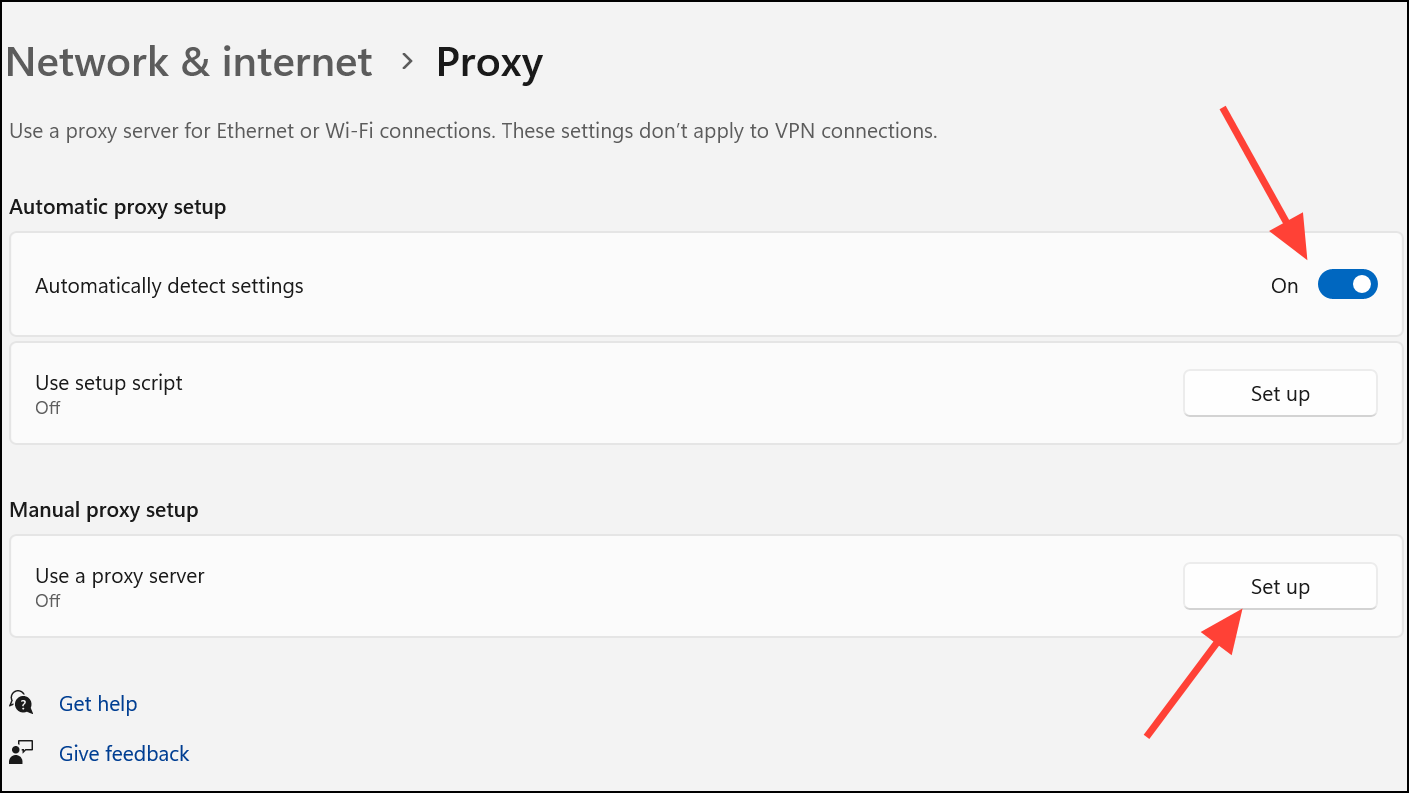Open Set up for Use setup script
This screenshot has width=1409, height=793.
click(1280, 393)
